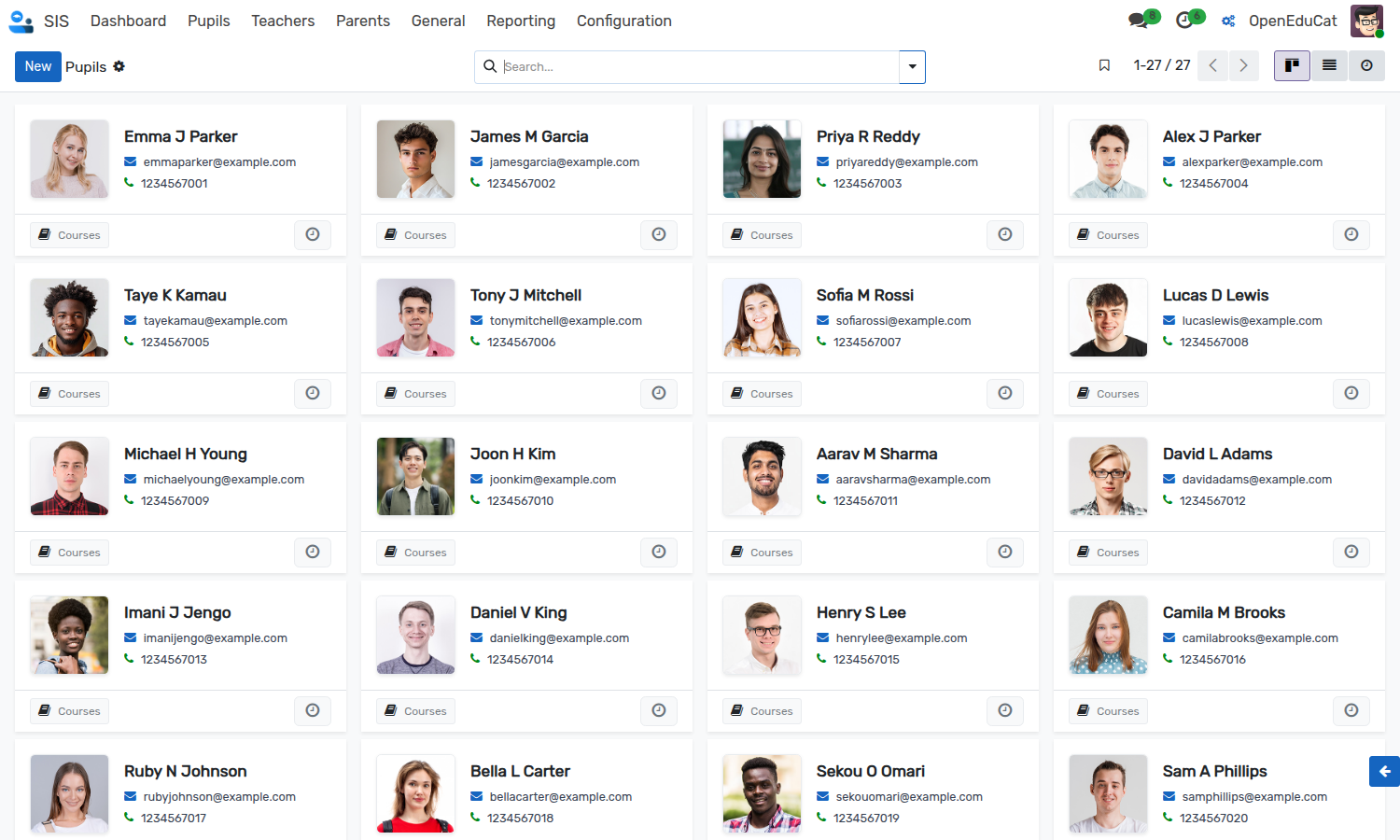
Task: Go to next page of pupils
Action: (1243, 65)
